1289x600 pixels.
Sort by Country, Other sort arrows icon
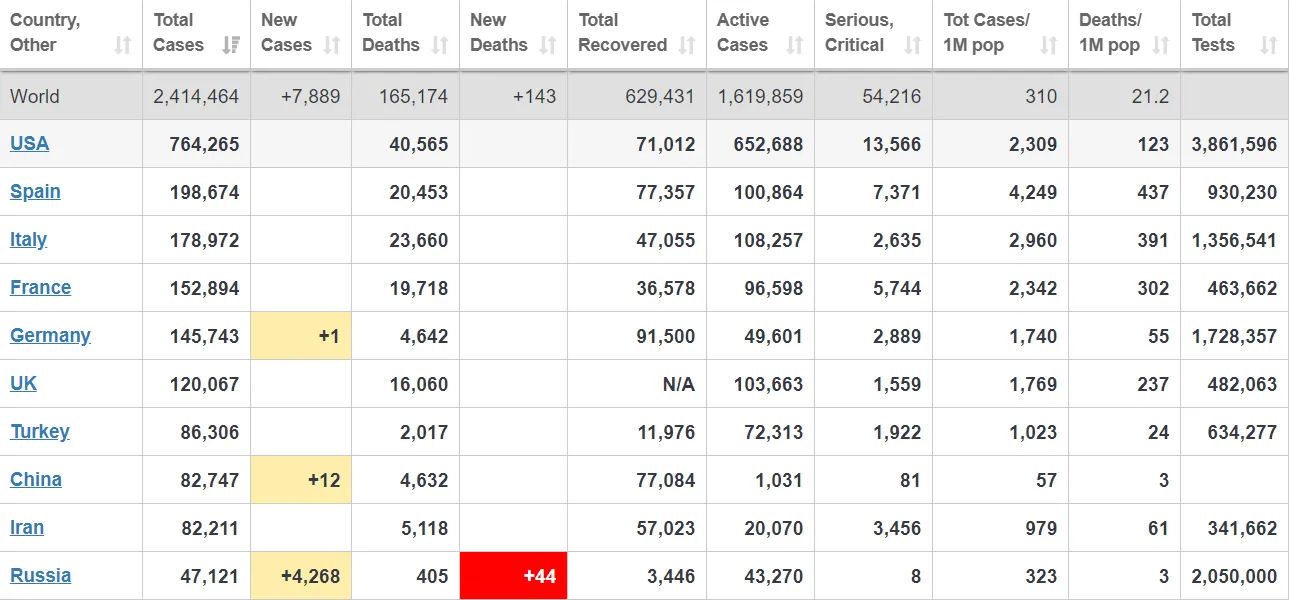pos(123,45)
